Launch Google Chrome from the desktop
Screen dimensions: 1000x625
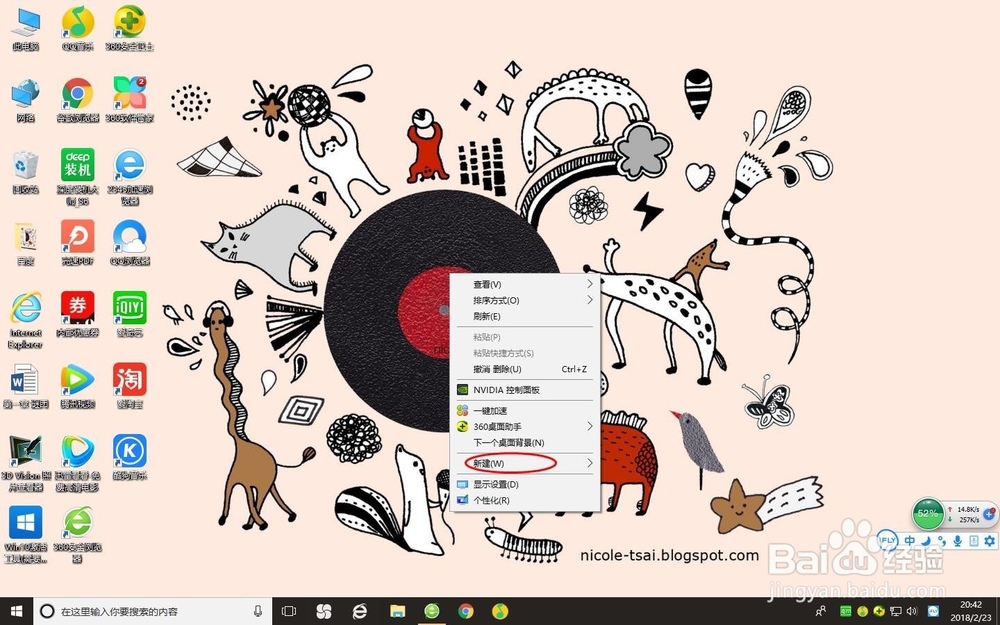(x=77, y=92)
